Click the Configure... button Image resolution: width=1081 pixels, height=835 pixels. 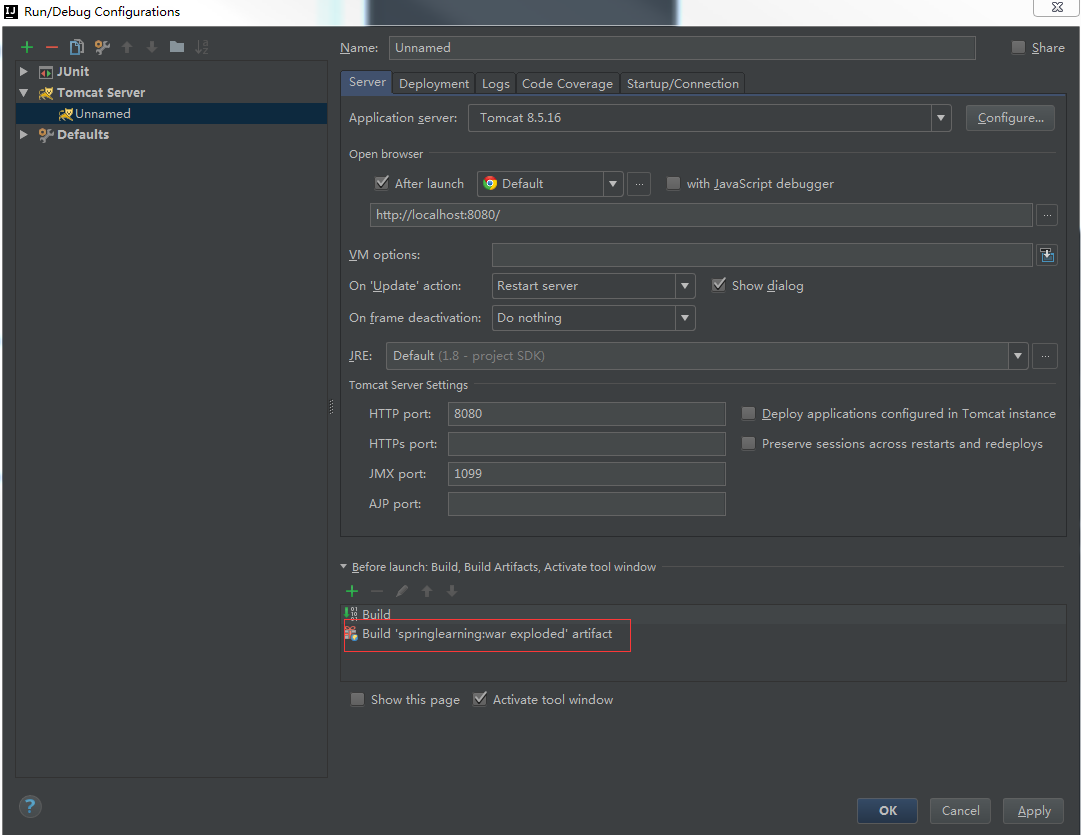(x=1010, y=118)
